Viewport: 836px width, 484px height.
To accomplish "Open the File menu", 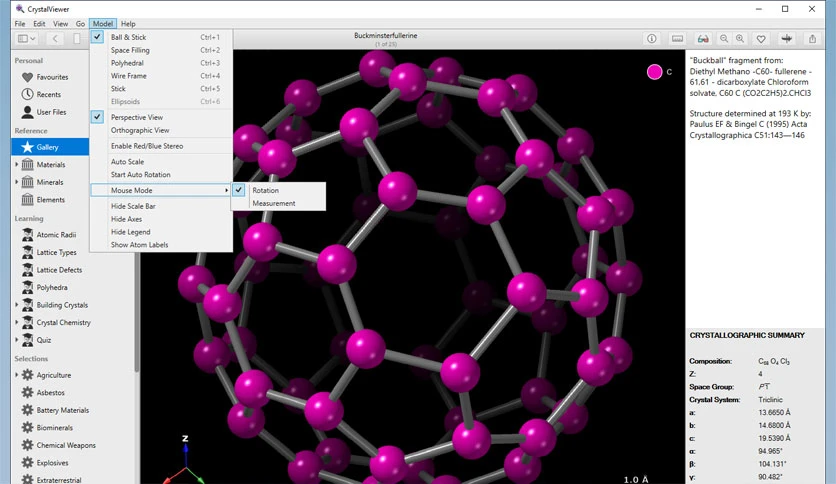I will (x=20, y=24).
